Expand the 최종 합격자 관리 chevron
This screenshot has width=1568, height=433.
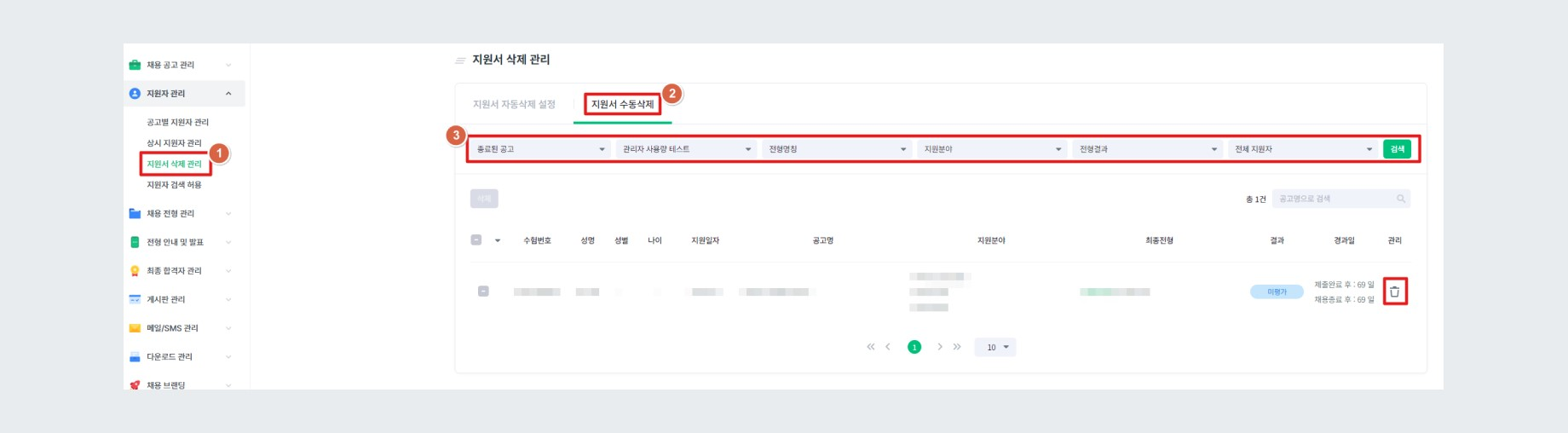click(228, 271)
